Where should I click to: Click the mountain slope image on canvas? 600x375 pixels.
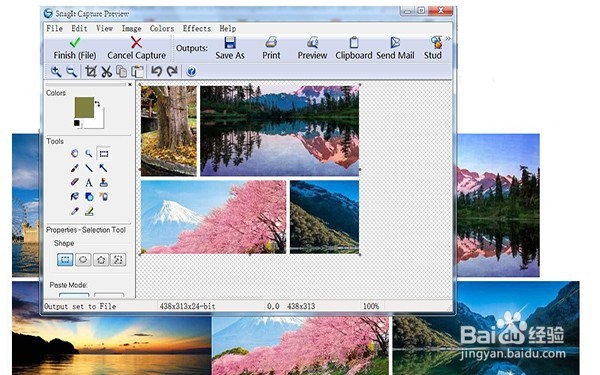pyautogui.click(x=324, y=217)
